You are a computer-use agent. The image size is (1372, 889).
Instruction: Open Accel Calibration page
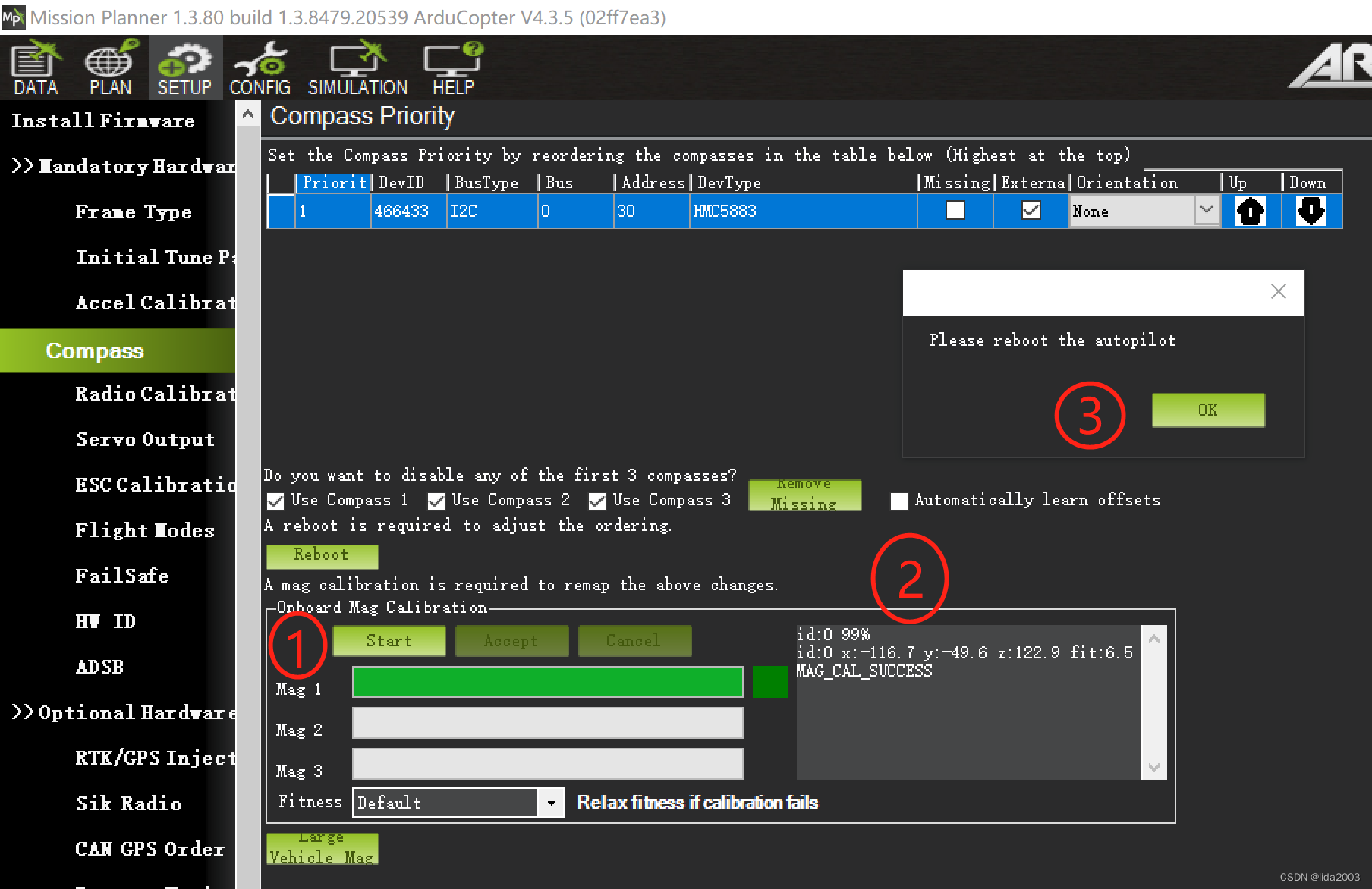(156, 303)
